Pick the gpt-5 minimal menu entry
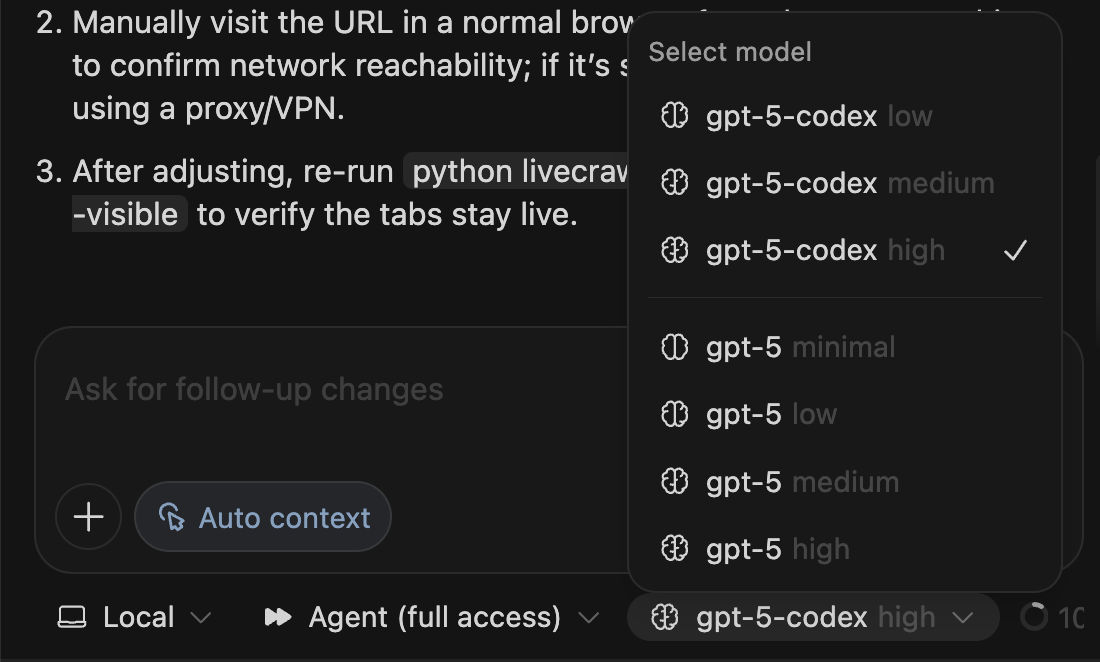This screenshot has width=1100, height=662. [800, 347]
